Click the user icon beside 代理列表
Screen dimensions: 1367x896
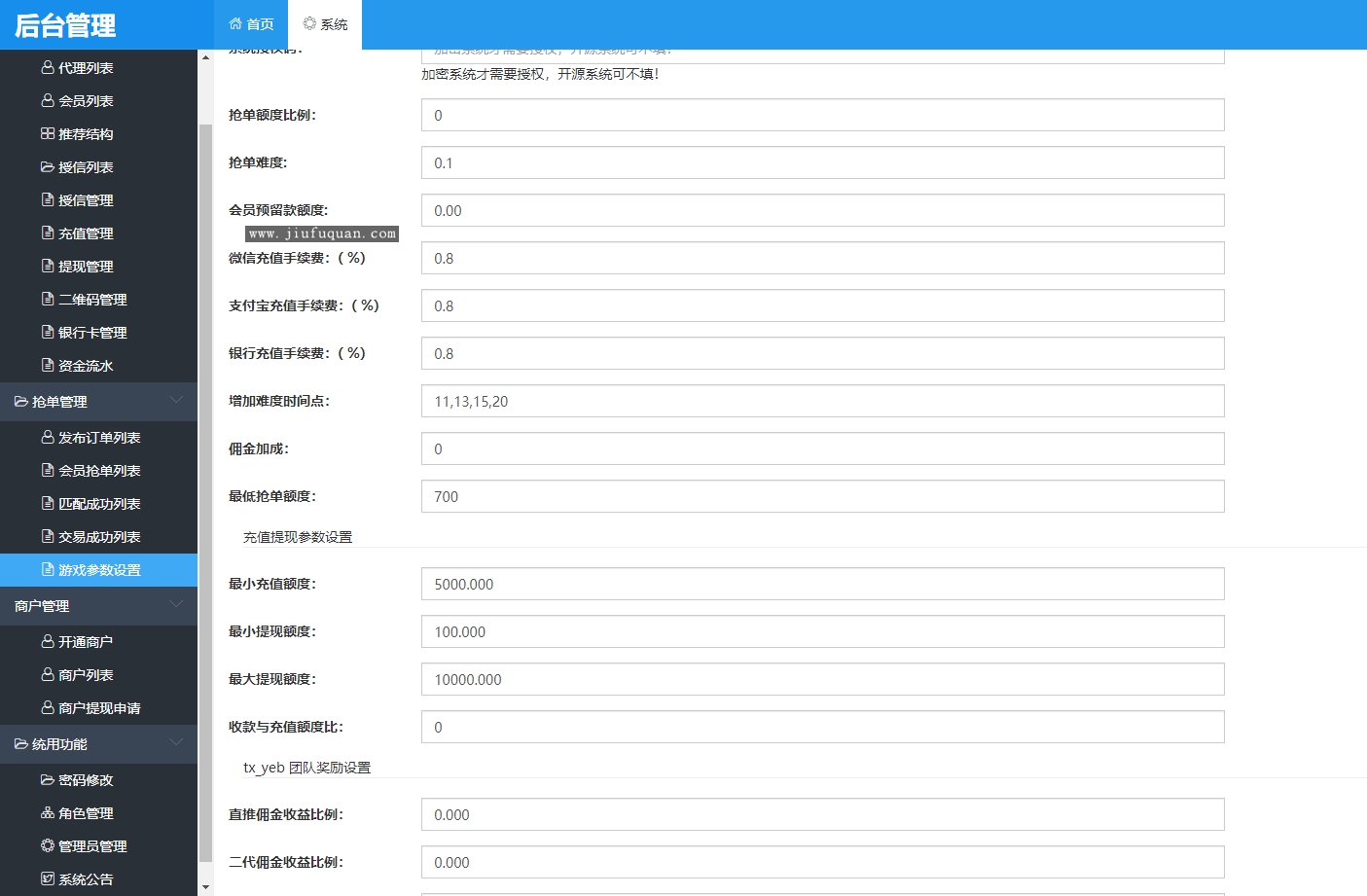click(48, 68)
